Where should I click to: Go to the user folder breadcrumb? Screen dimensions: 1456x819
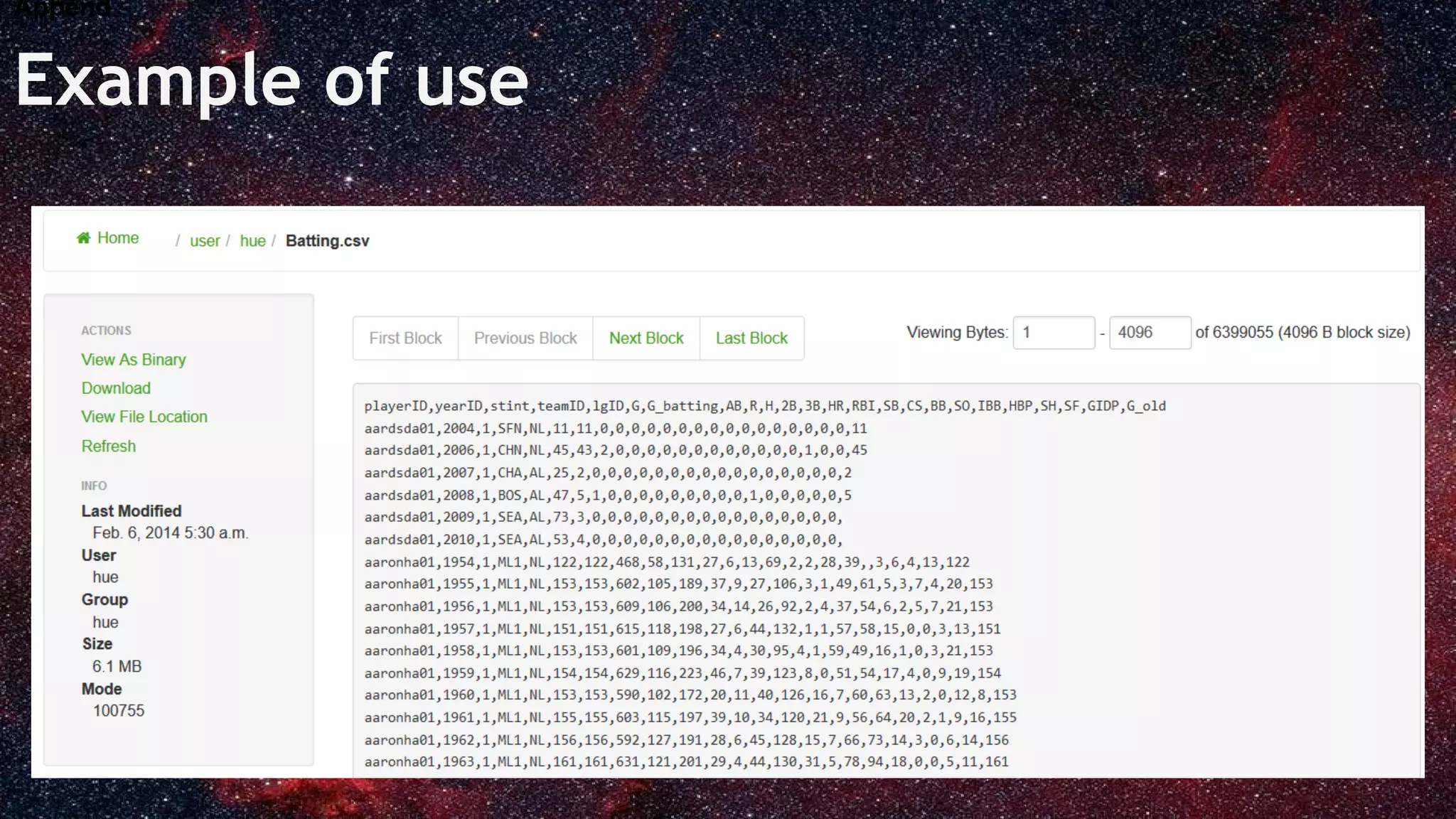205,241
